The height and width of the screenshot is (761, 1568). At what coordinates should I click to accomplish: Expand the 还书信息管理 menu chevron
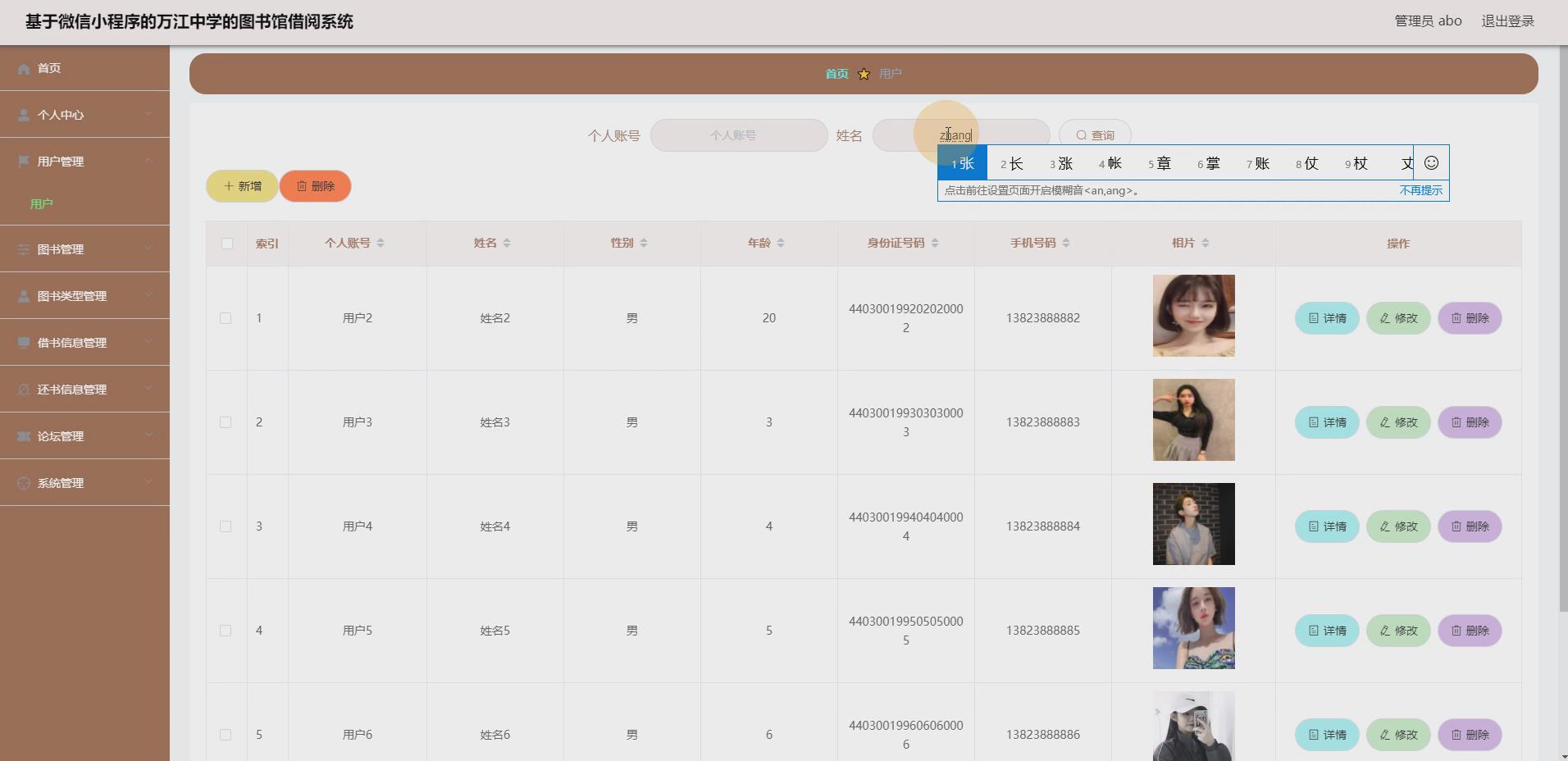148,389
